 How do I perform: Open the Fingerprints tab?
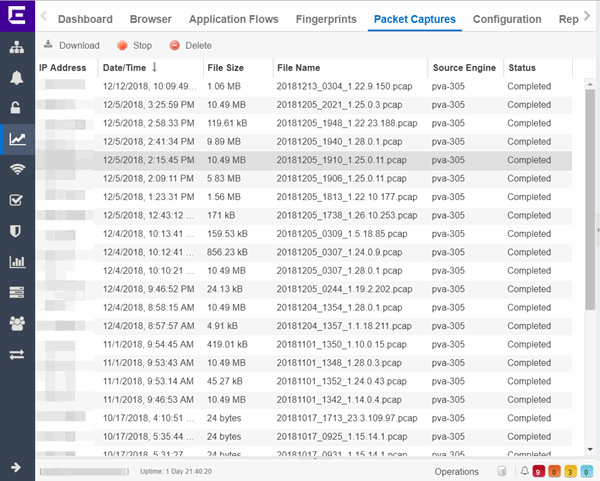pyautogui.click(x=327, y=19)
